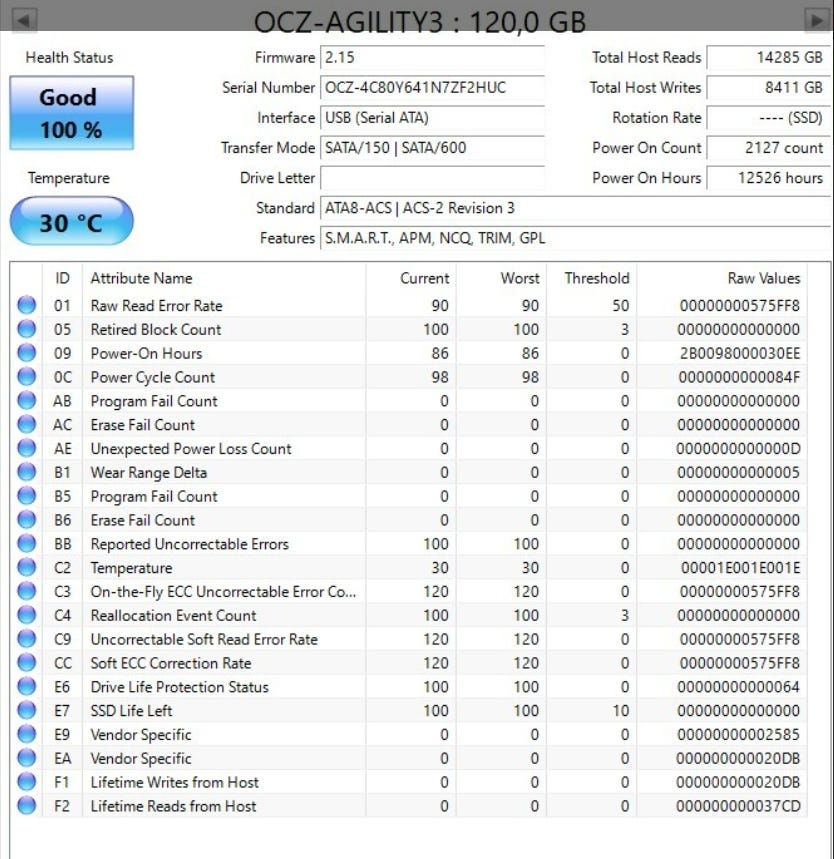Click the Firmware field showing 2.15

[432, 57]
